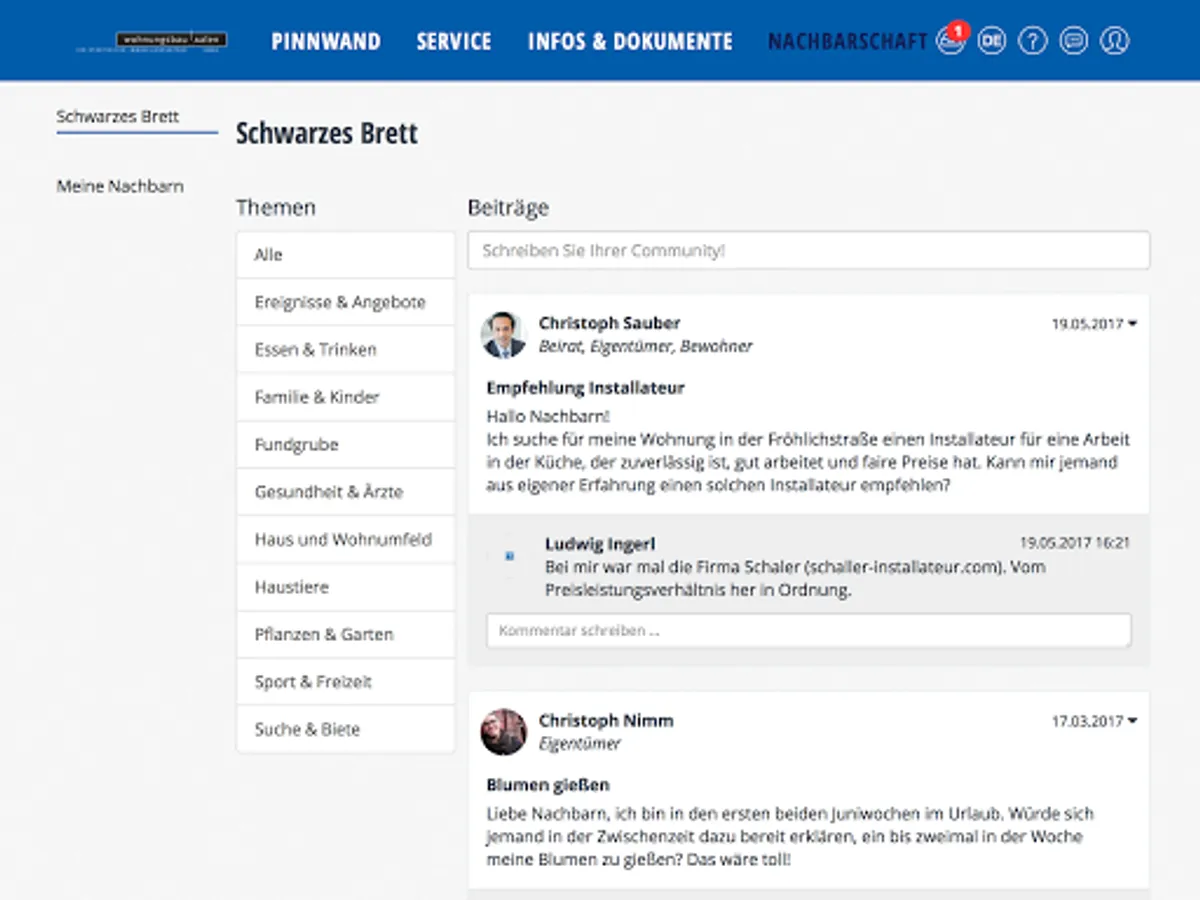Filter topics by Familie & Kinder
This screenshot has width=1200, height=900.
[346, 397]
